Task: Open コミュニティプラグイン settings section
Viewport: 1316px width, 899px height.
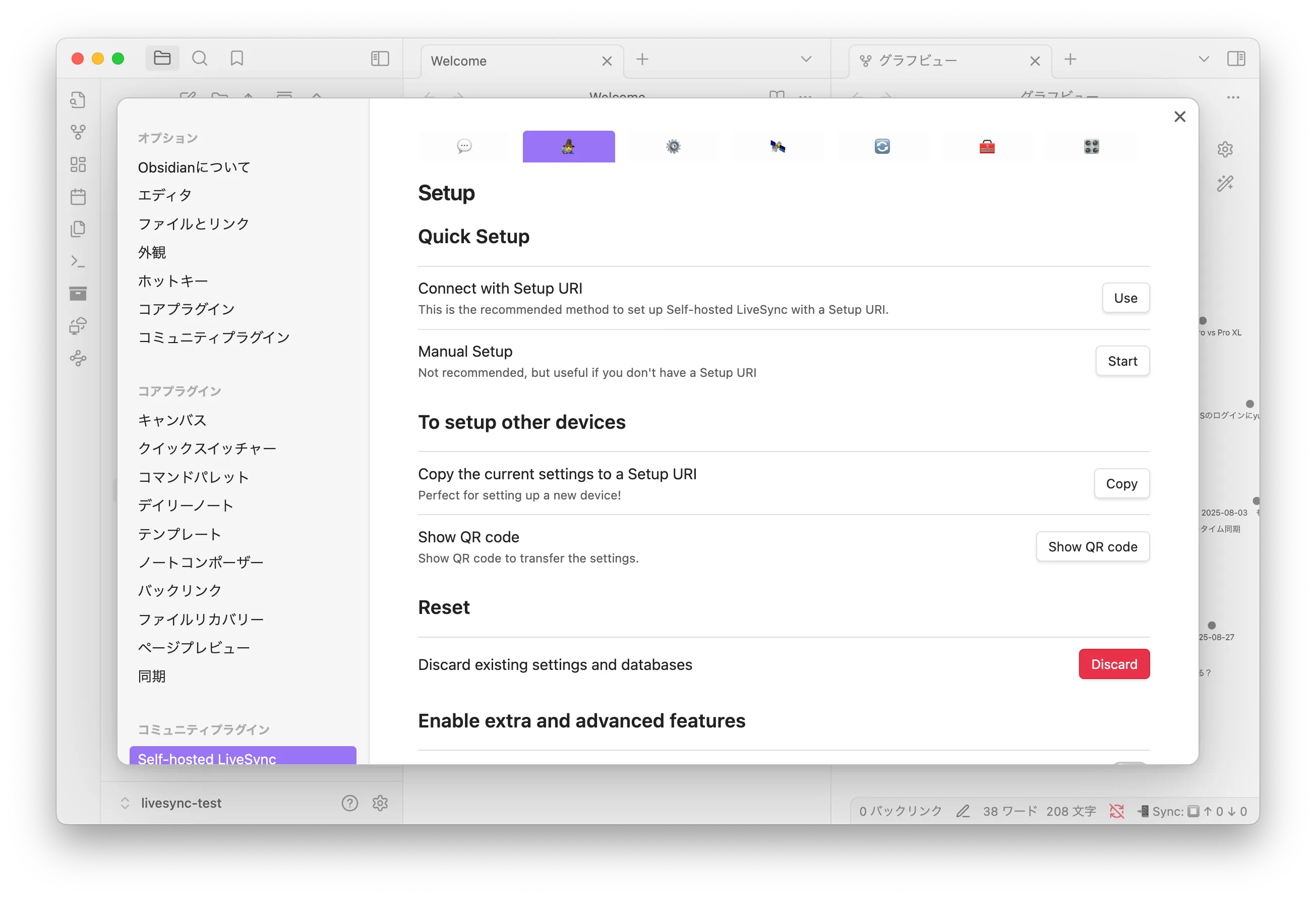Action: (213, 337)
